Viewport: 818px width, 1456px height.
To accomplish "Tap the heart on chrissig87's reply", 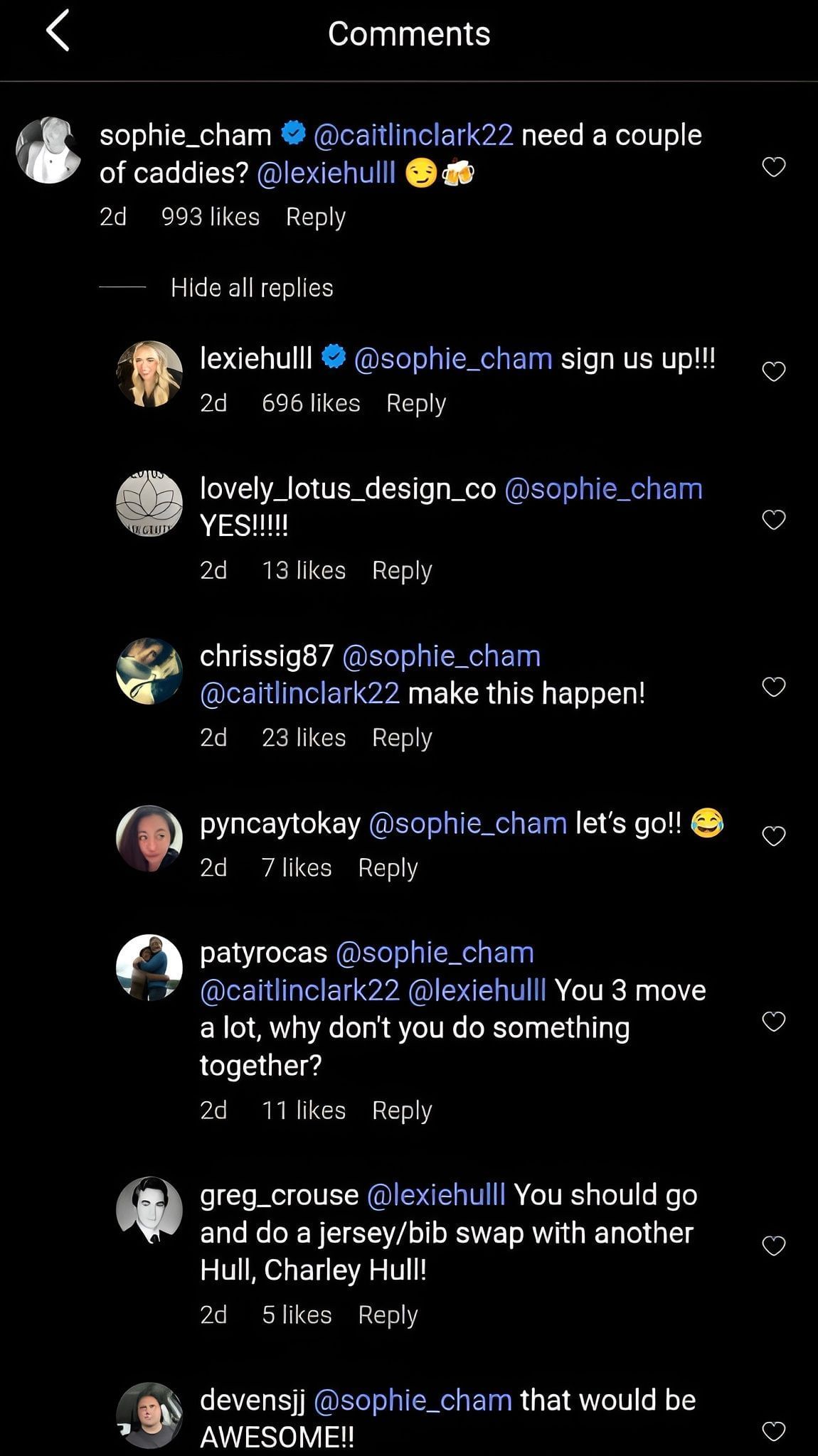I will [773, 687].
